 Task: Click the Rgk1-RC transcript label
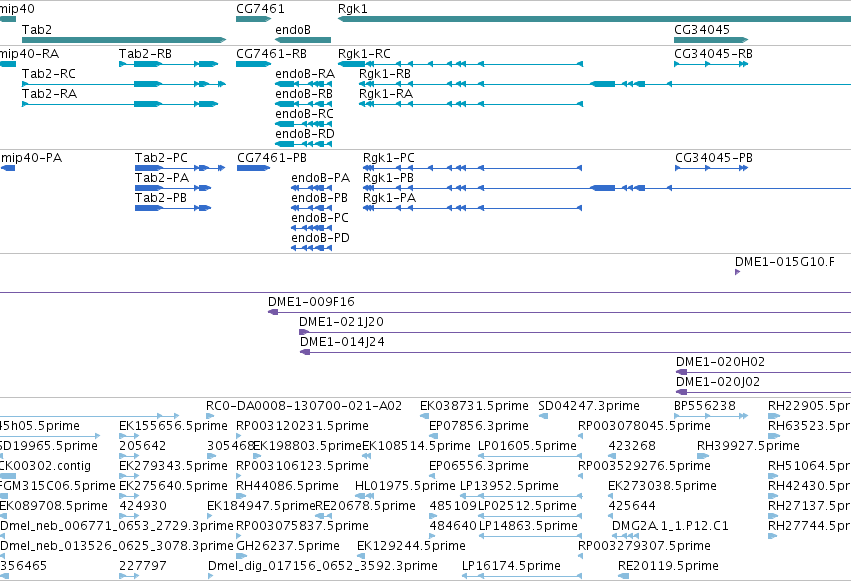tap(364, 54)
